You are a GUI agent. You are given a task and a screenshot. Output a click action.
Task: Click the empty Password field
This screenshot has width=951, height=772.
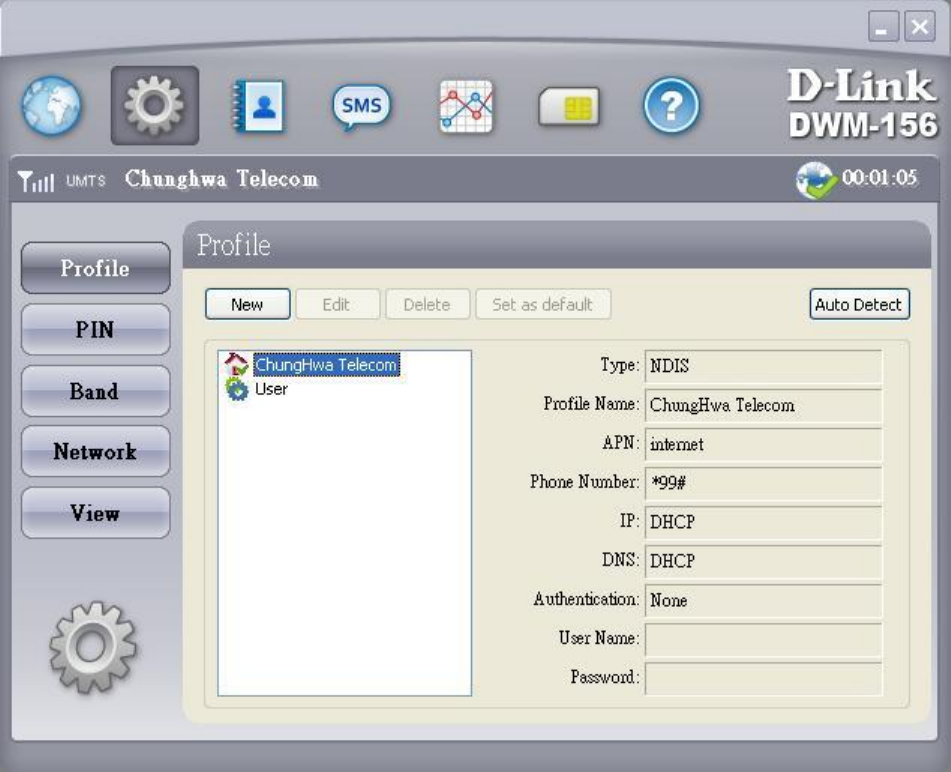764,678
